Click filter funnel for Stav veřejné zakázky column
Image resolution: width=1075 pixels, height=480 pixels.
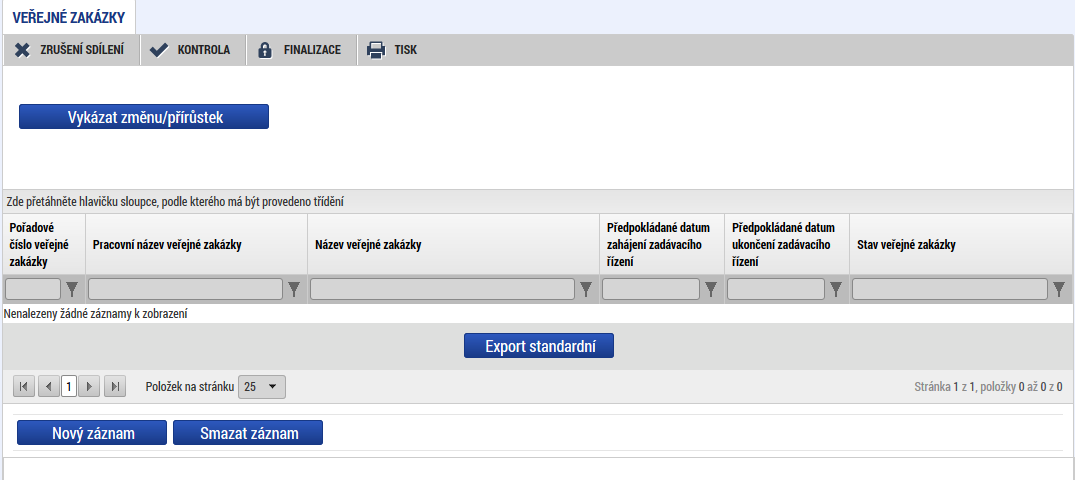pyautogui.click(x=1059, y=290)
